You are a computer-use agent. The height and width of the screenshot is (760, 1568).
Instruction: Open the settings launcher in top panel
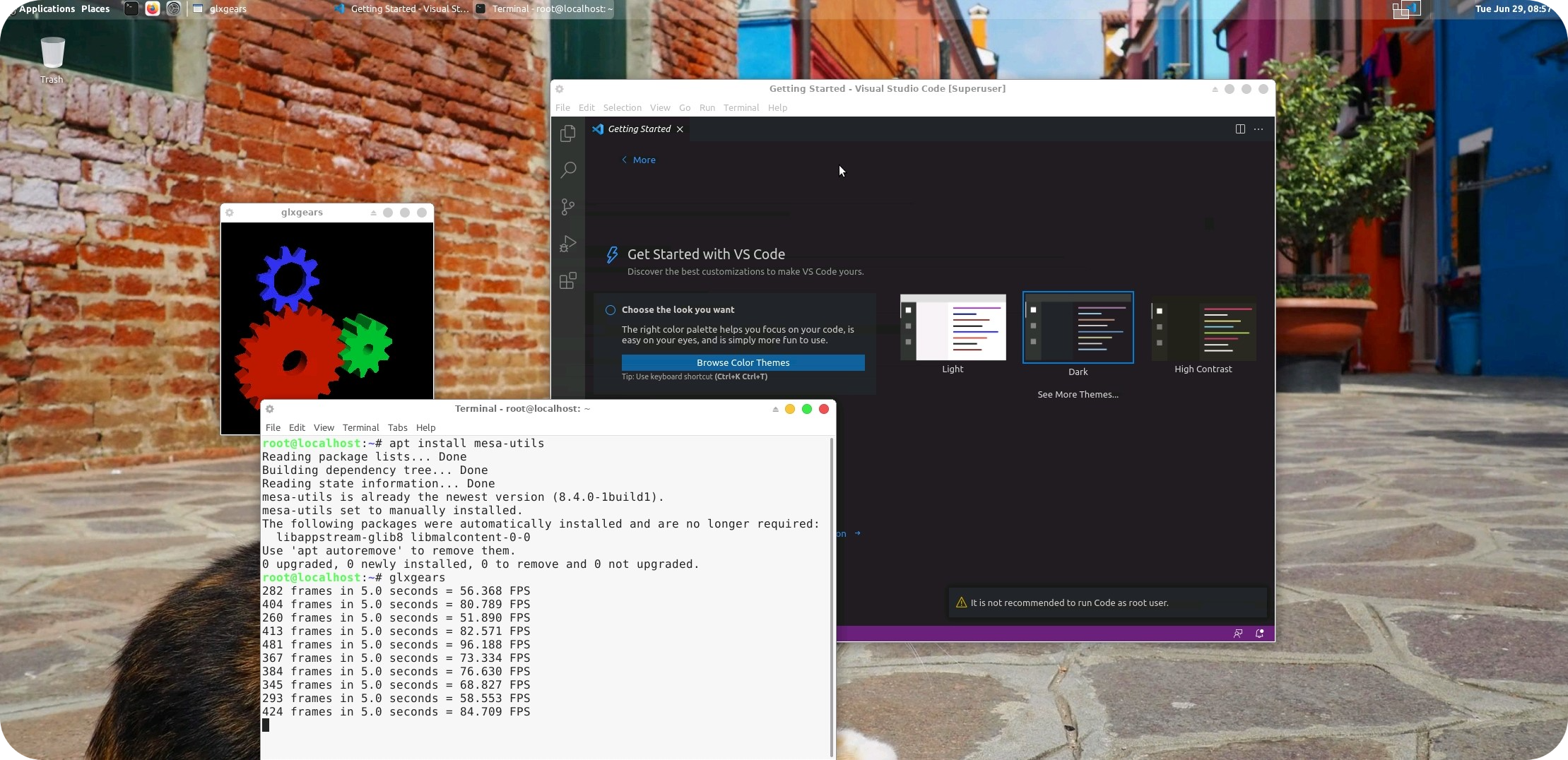[x=173, y=8]
